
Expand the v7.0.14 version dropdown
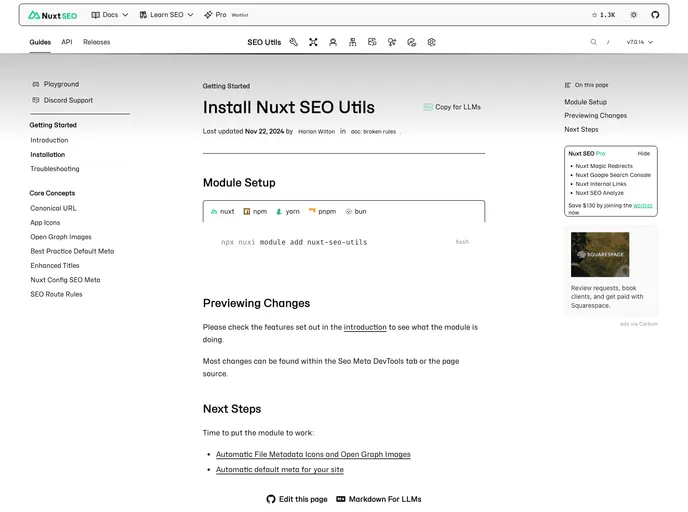click(x=640, y=42)
